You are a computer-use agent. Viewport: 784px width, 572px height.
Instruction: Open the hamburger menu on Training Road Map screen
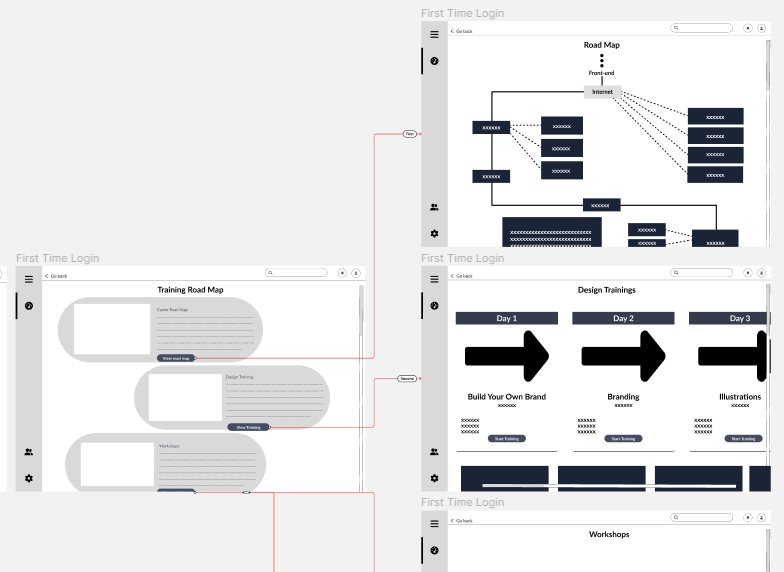[29, 279]
